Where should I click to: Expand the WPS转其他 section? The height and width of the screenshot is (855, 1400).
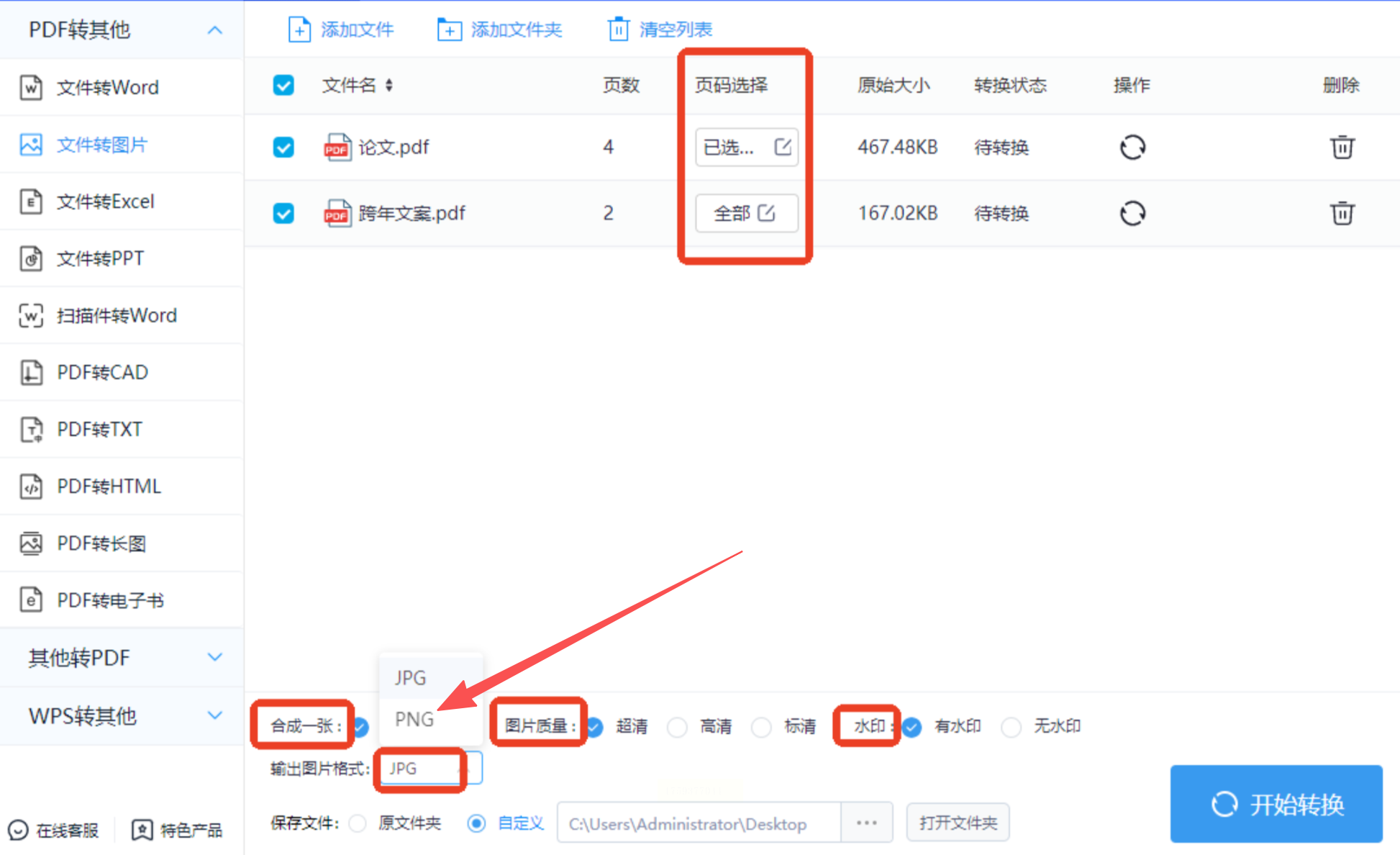click(x=121, y=715)
